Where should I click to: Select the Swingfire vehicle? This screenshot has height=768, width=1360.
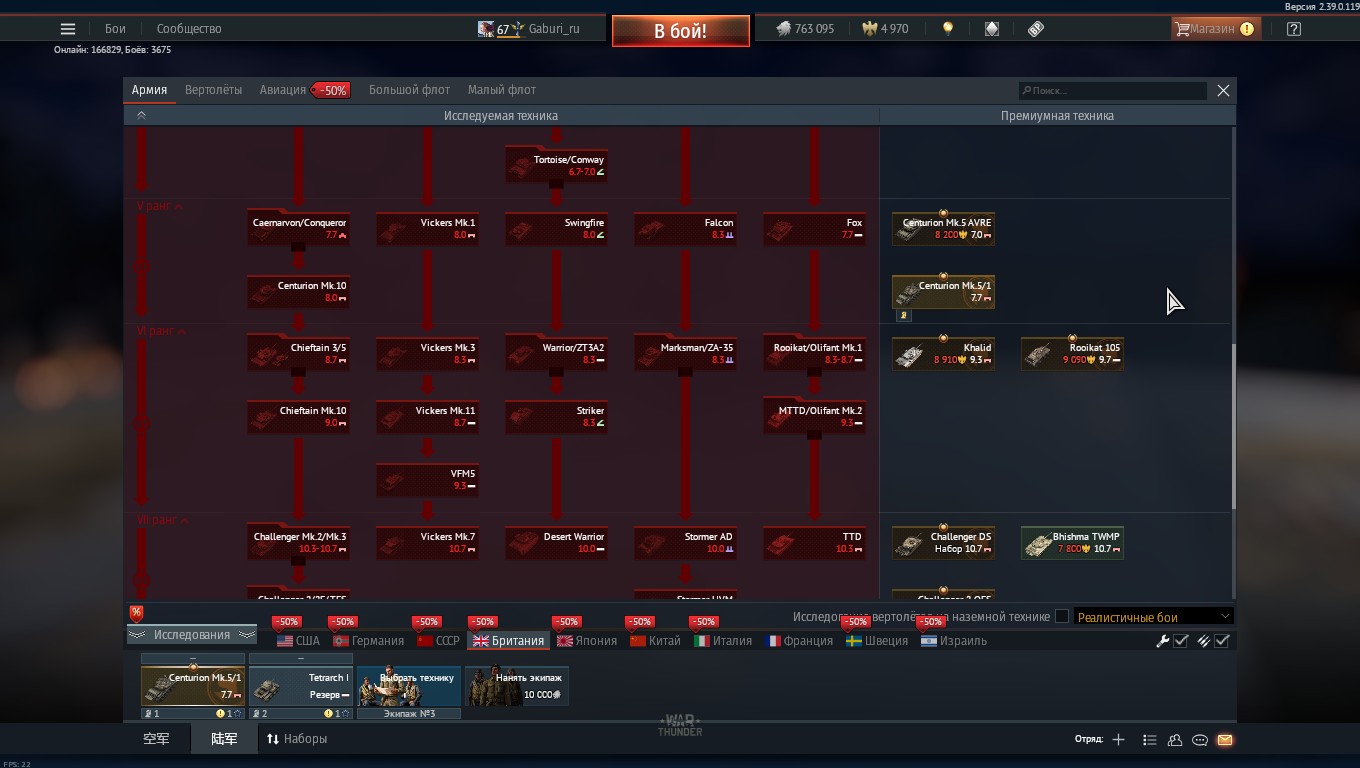556,228
